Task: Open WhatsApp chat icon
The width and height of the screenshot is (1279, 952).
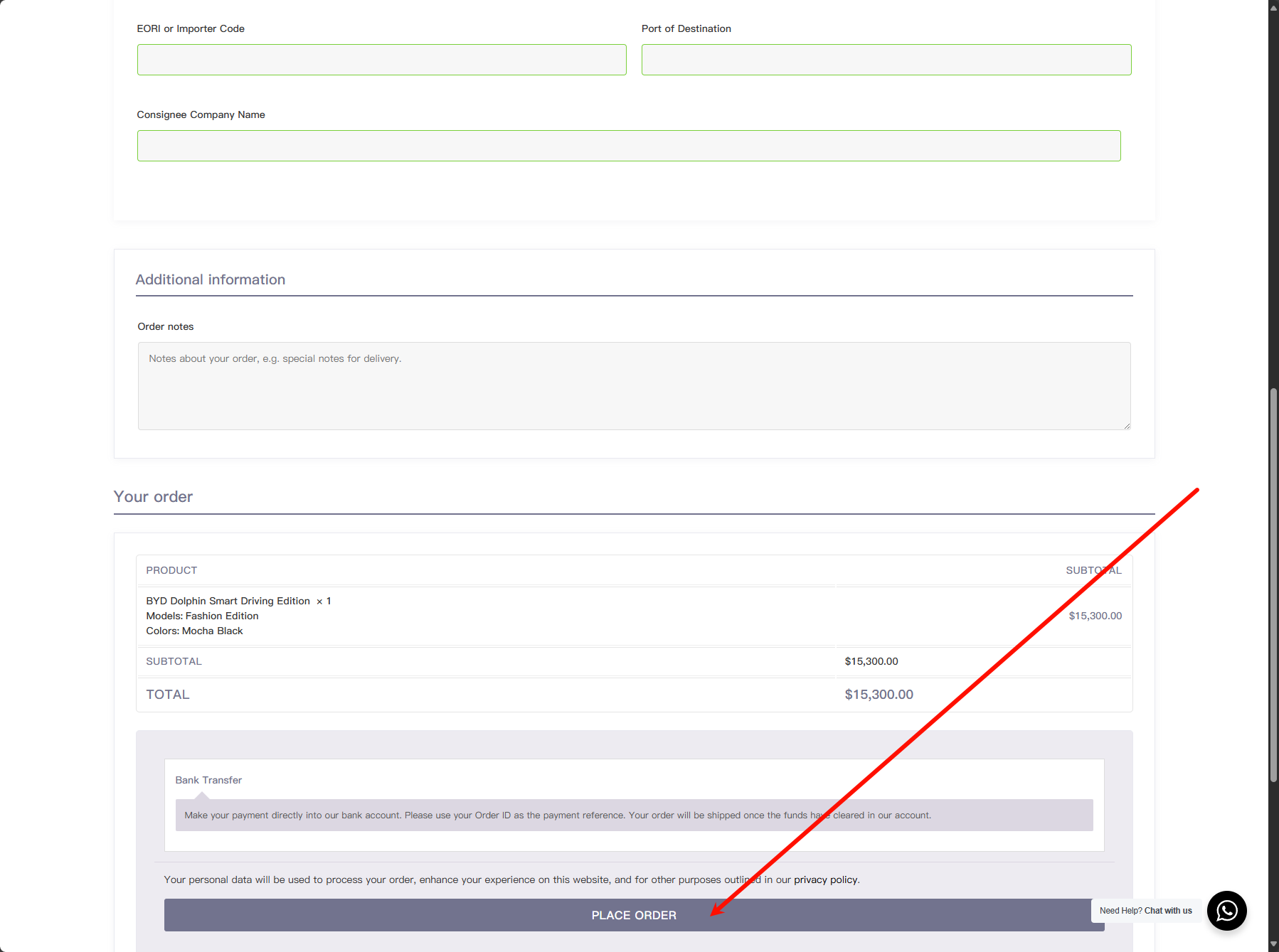Action: point(1226,911)
